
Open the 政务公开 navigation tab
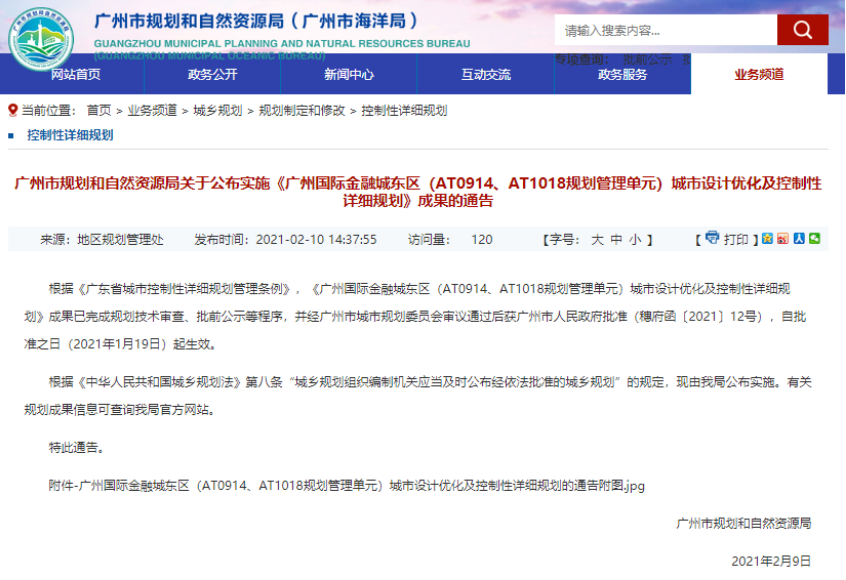[212, 74]
